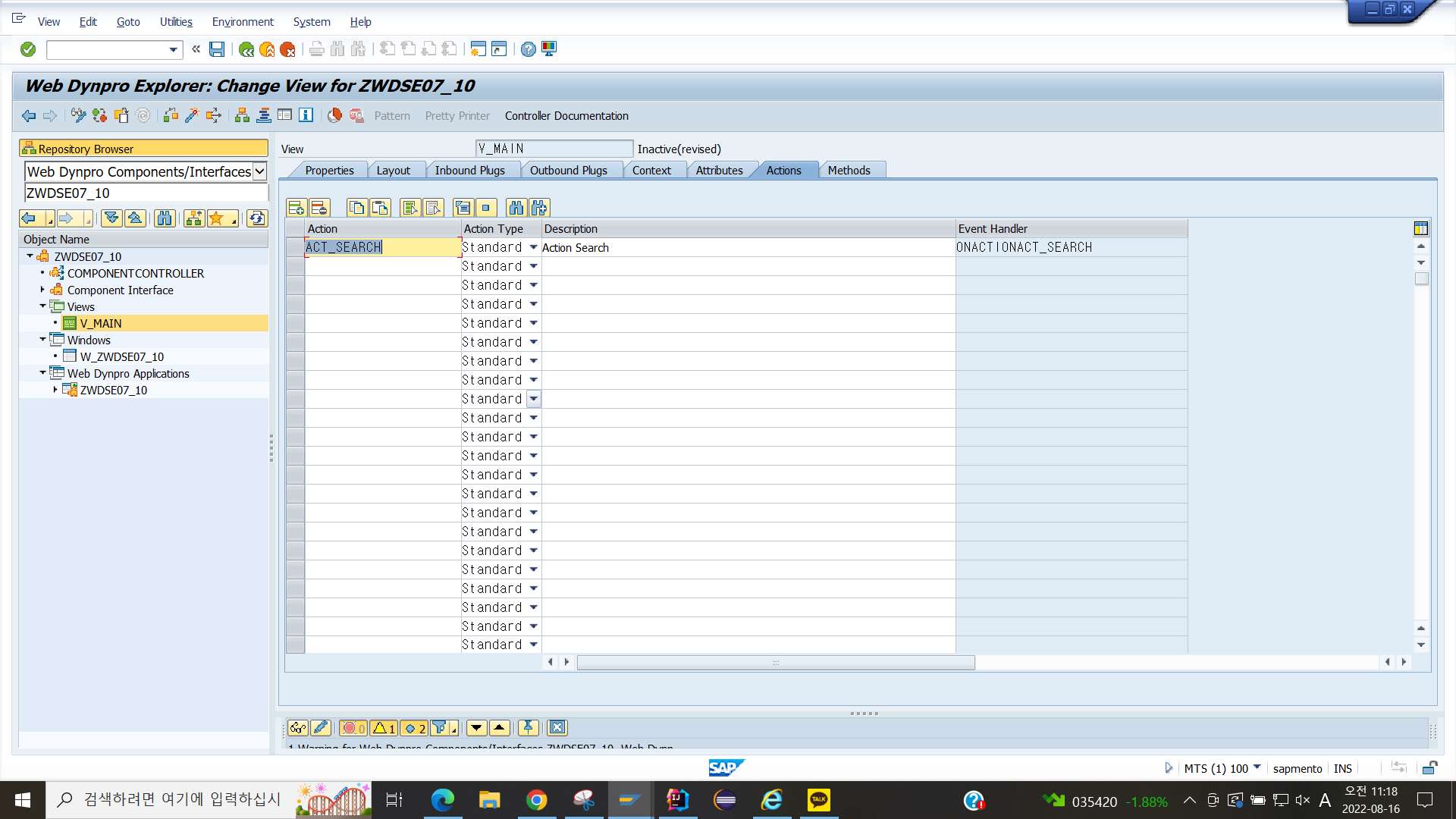Switch to the Layout tab

pos(393,171)
